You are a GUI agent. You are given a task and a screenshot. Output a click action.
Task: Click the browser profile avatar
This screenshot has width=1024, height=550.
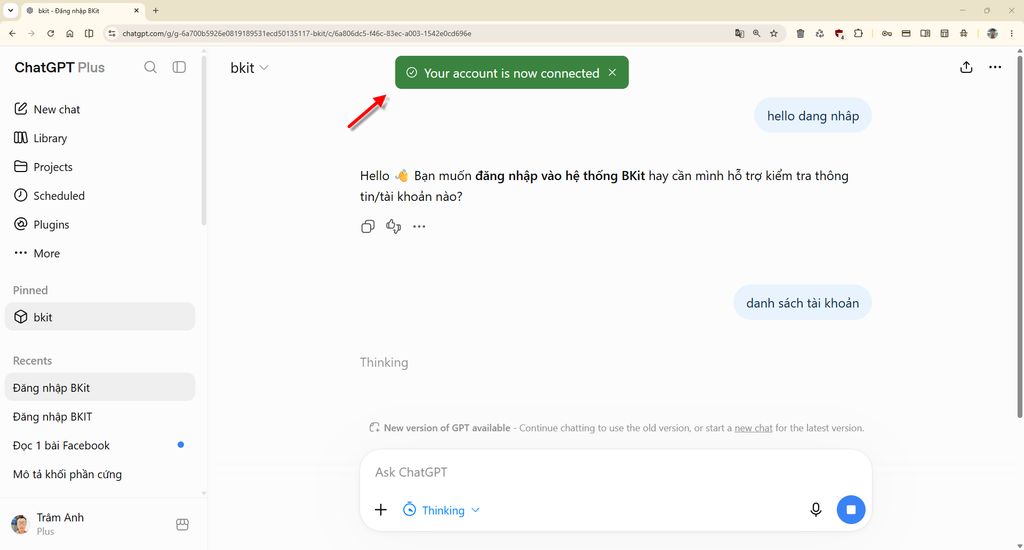tap(992, 33)
